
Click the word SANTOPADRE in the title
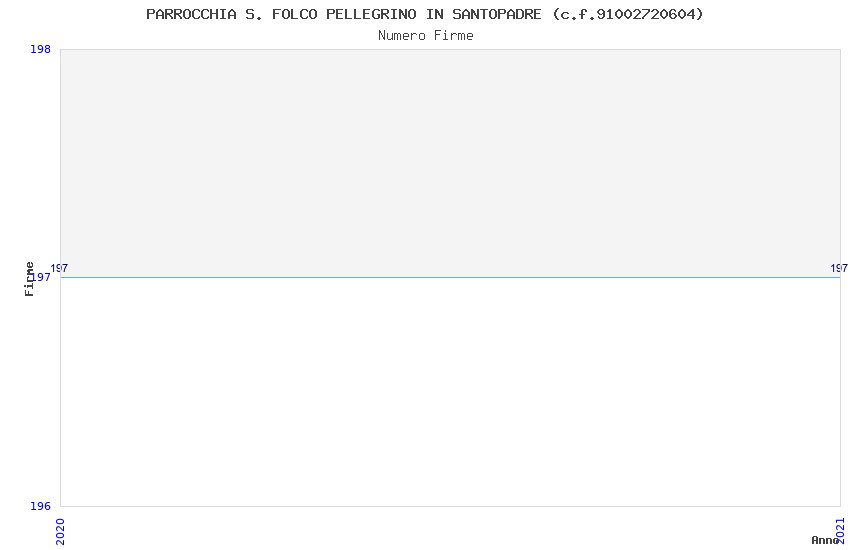pyautogui.click(x=497, y=14)
